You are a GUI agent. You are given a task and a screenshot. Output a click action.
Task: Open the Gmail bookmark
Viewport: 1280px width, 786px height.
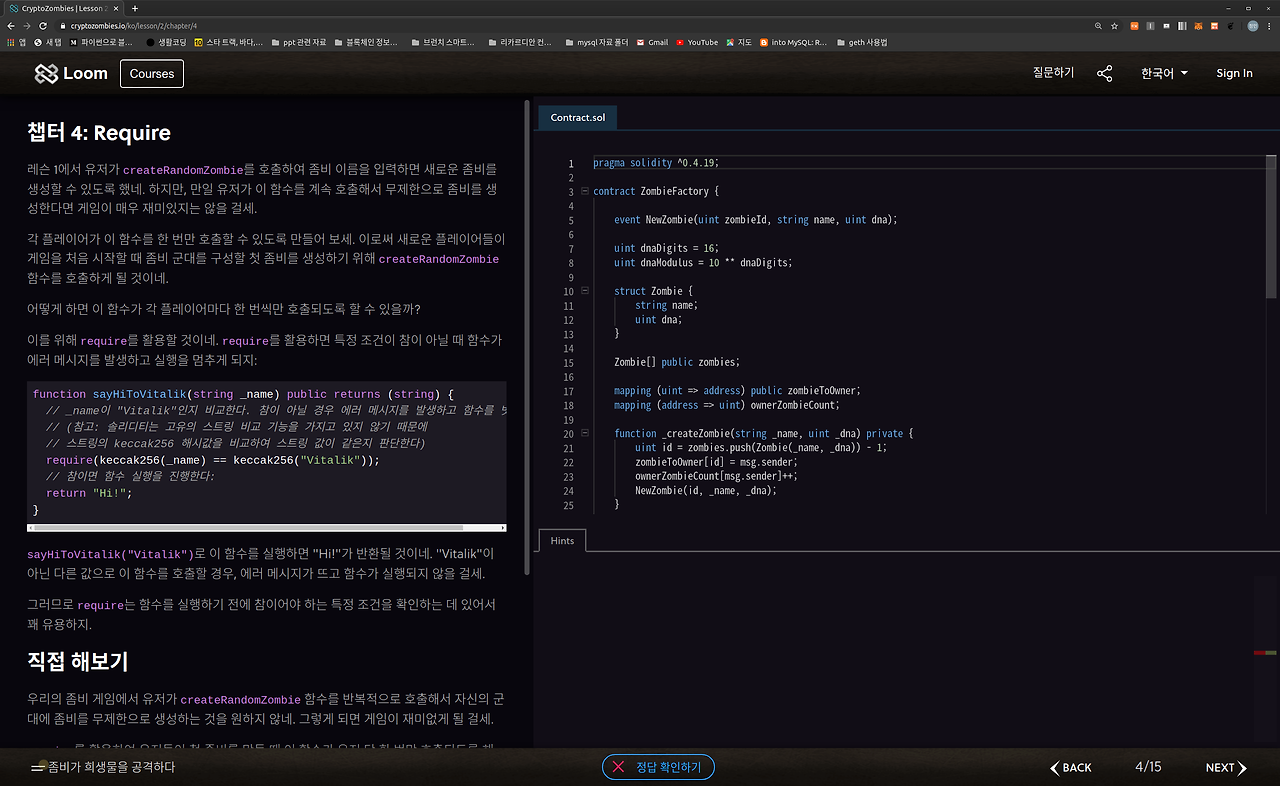point(653,42)
